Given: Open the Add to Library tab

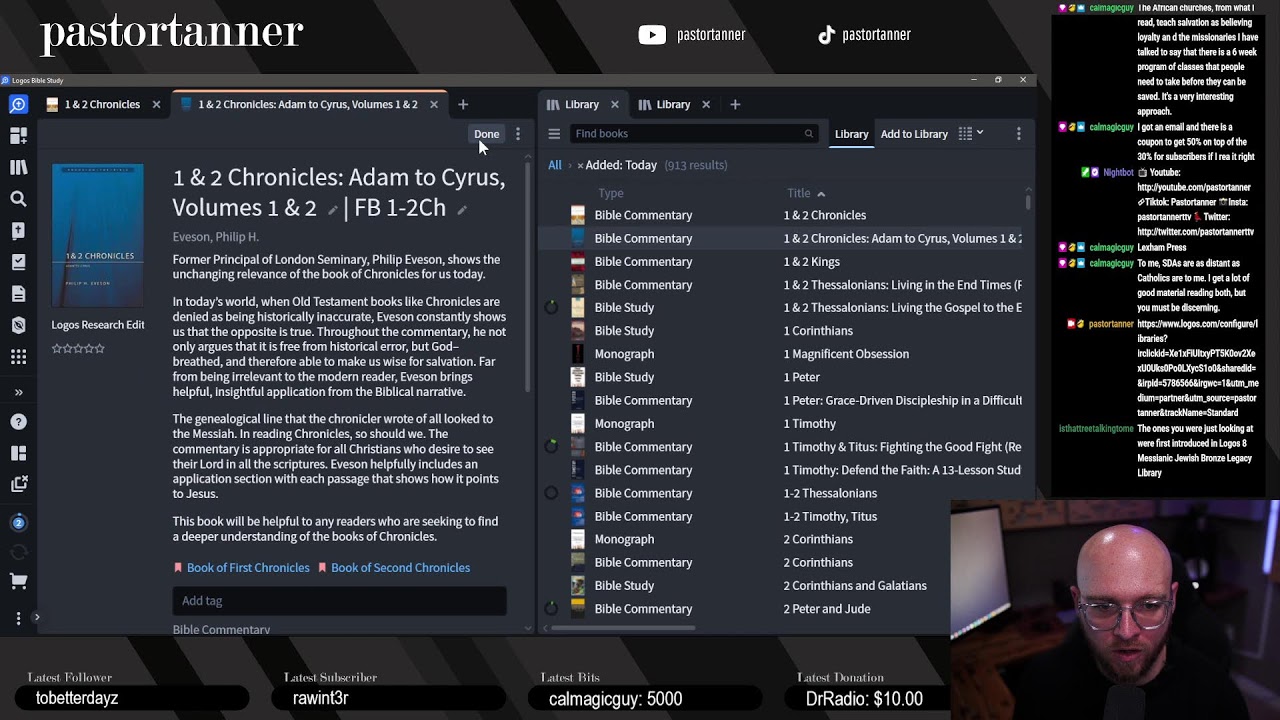Looking at the screenshot, I should click(x=914, y=134).
